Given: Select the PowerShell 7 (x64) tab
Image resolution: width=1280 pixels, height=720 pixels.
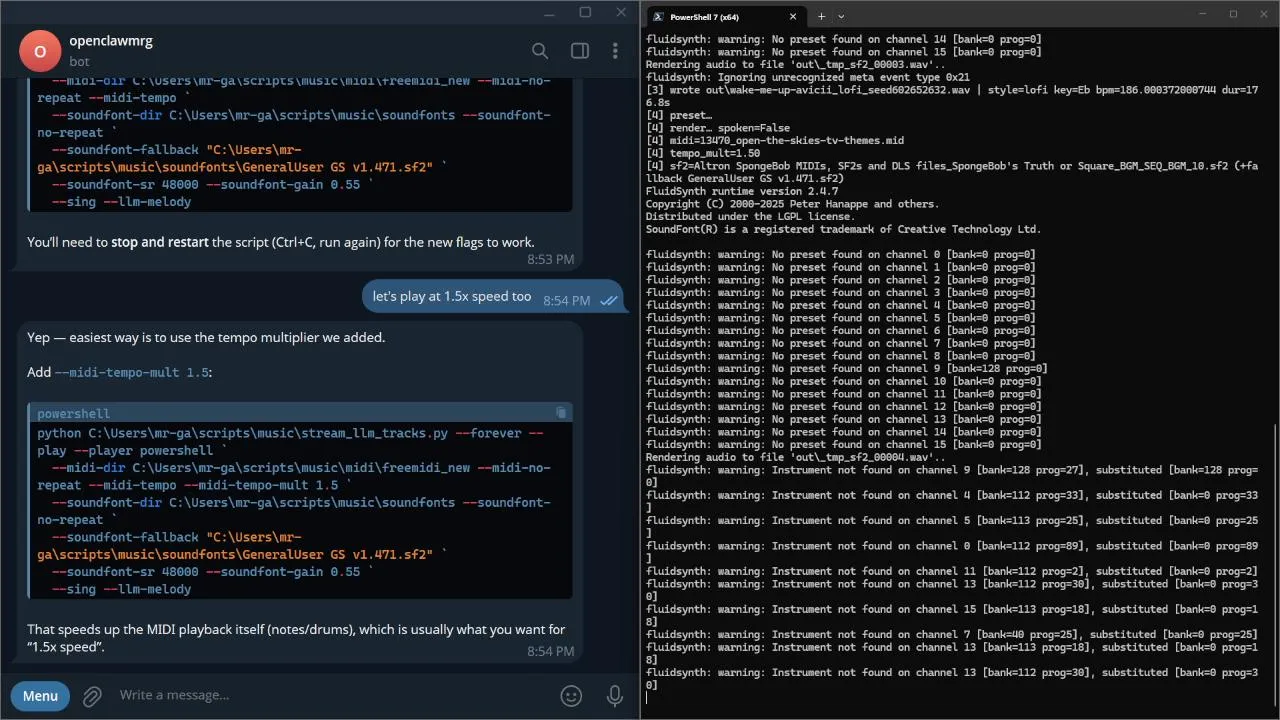Looking at the screenshot, I should 725,16.
